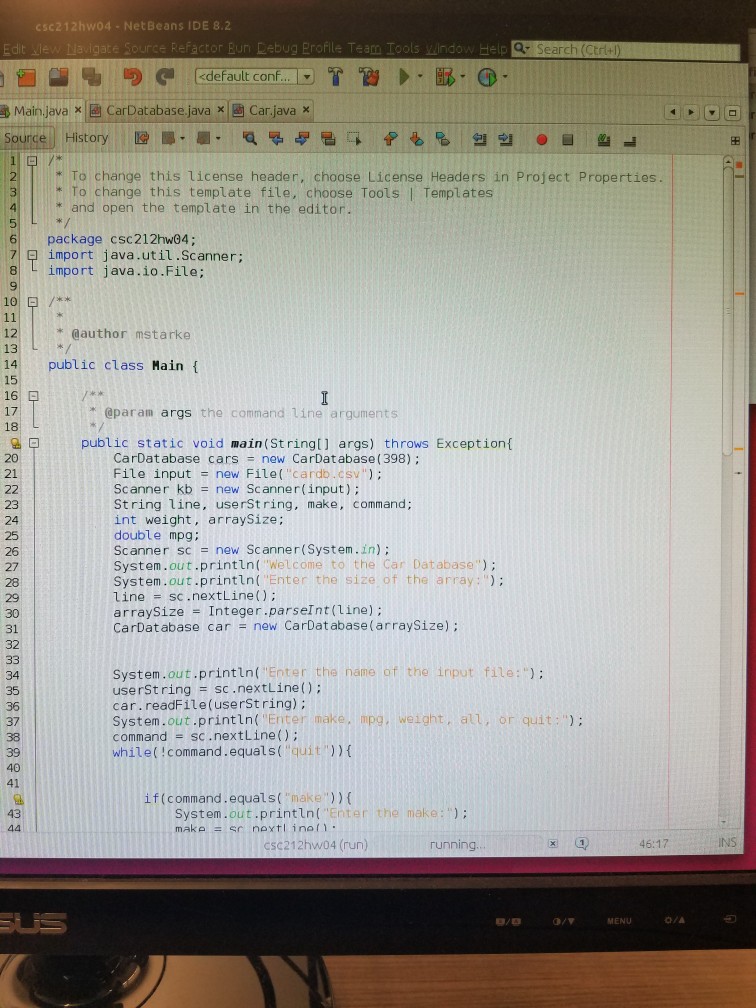Switch to the History view button

87,138
